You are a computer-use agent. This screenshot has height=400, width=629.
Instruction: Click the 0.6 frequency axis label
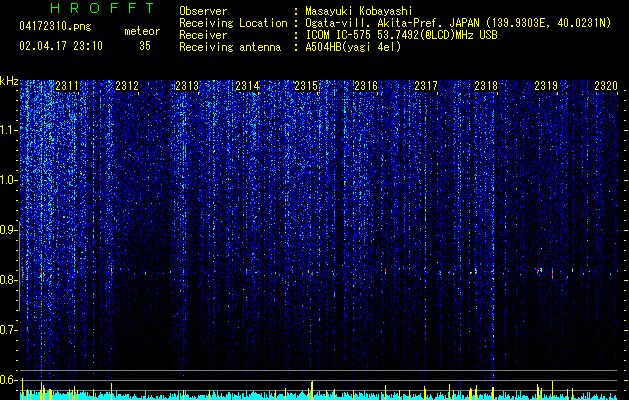[9, 380]
